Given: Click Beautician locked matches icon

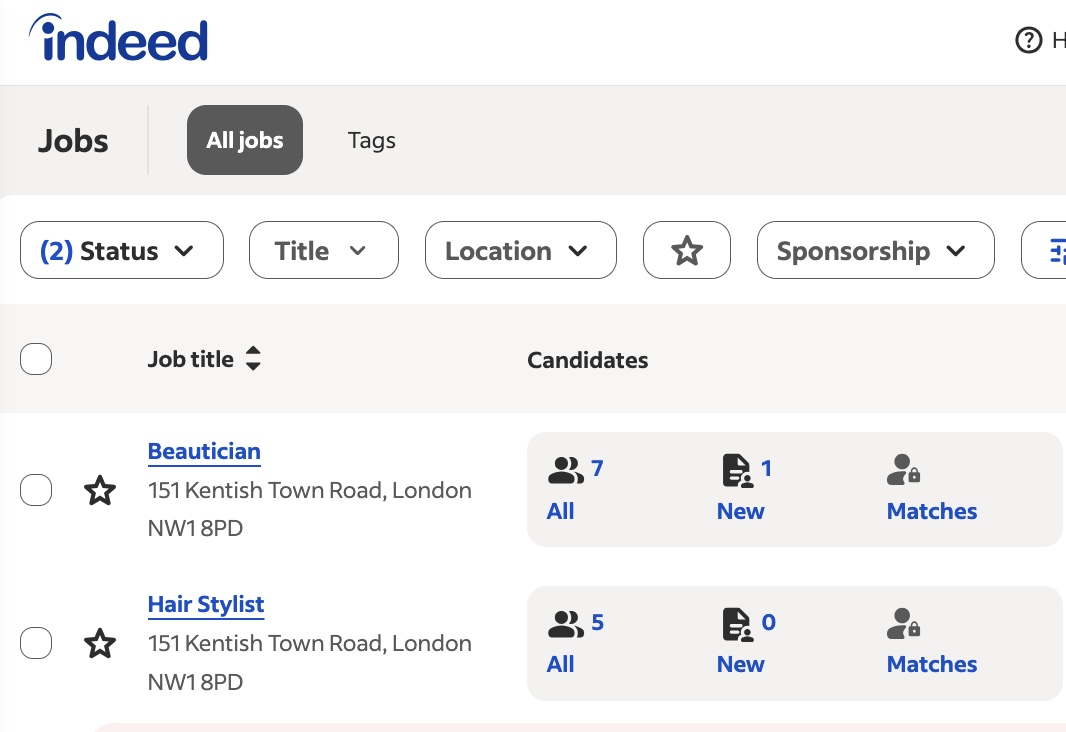Looking at the screenshot, I should pyautogui.click(x=904, y=470).
